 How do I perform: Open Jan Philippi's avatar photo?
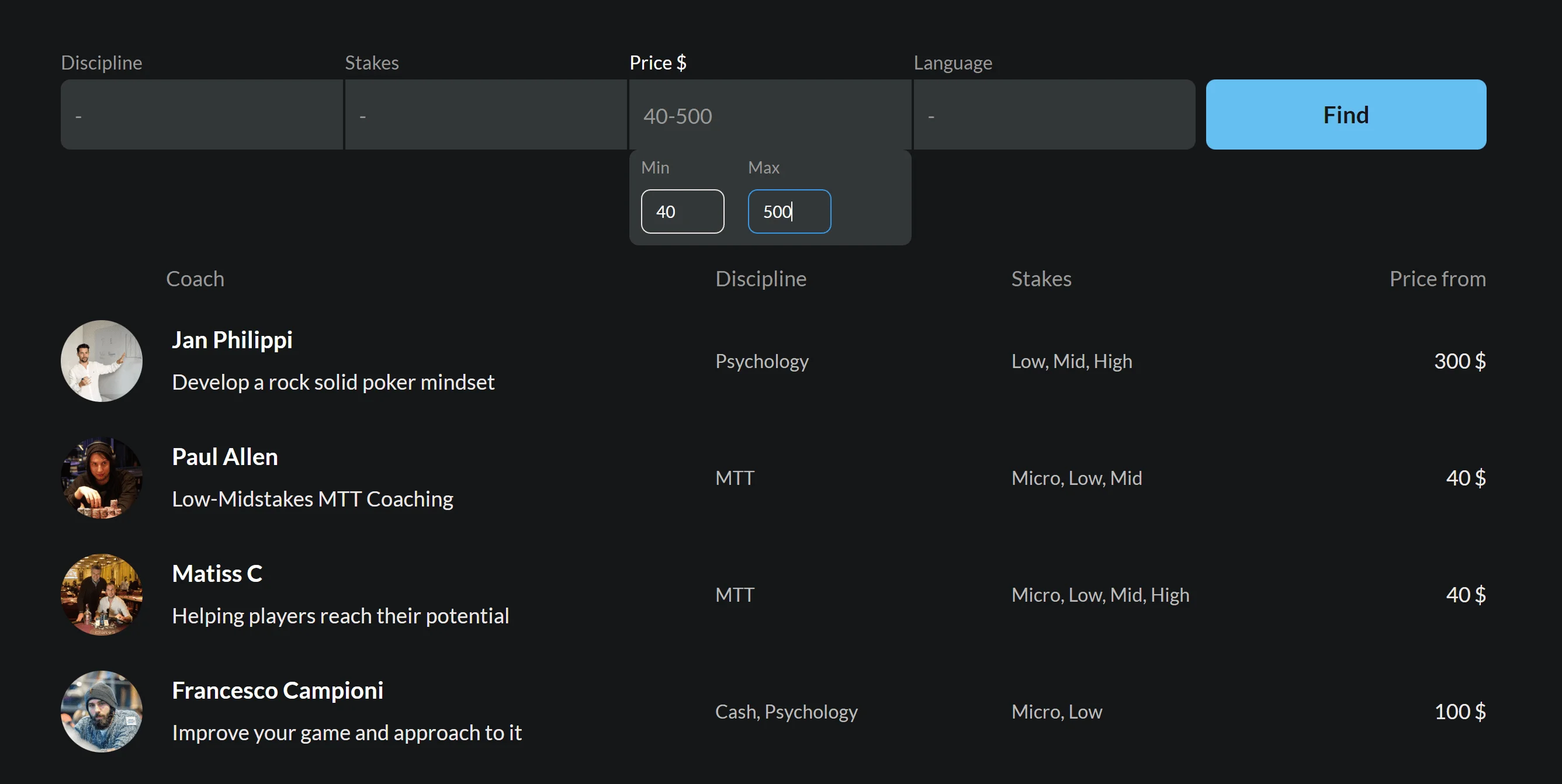[x=102, y=361]
